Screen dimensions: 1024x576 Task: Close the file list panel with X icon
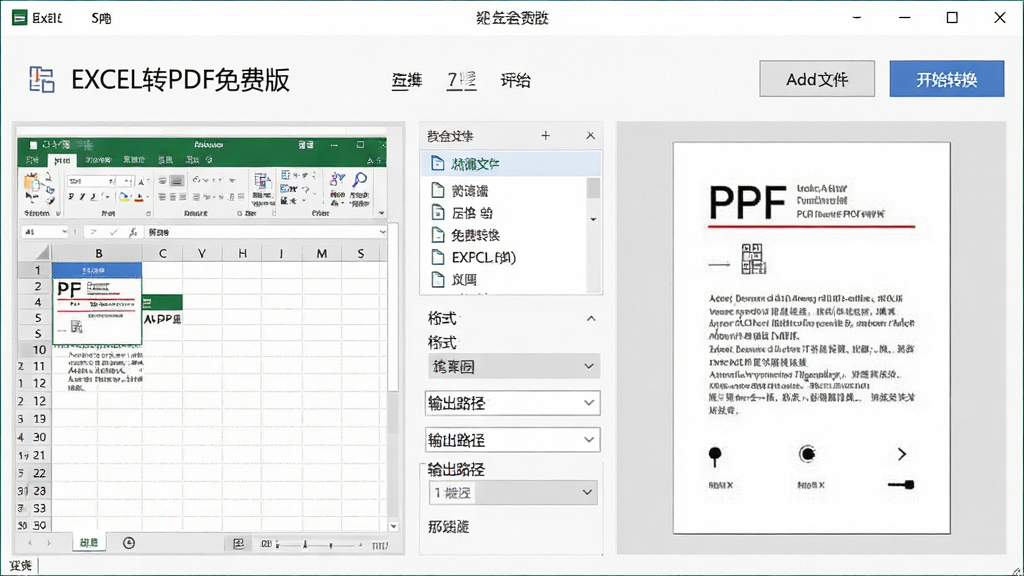click(590, 135)
